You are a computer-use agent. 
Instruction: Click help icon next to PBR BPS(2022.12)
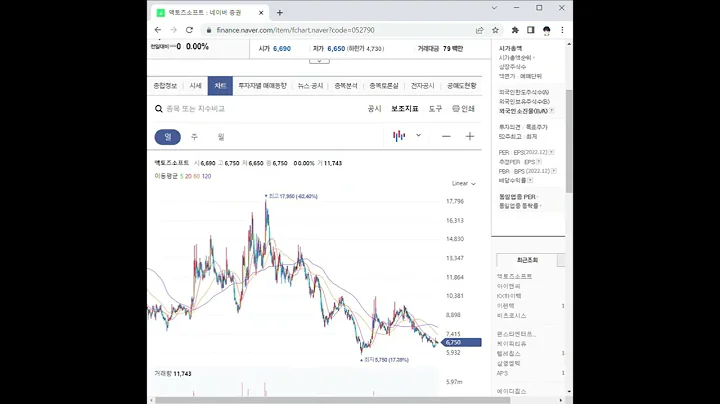point(553,171)
